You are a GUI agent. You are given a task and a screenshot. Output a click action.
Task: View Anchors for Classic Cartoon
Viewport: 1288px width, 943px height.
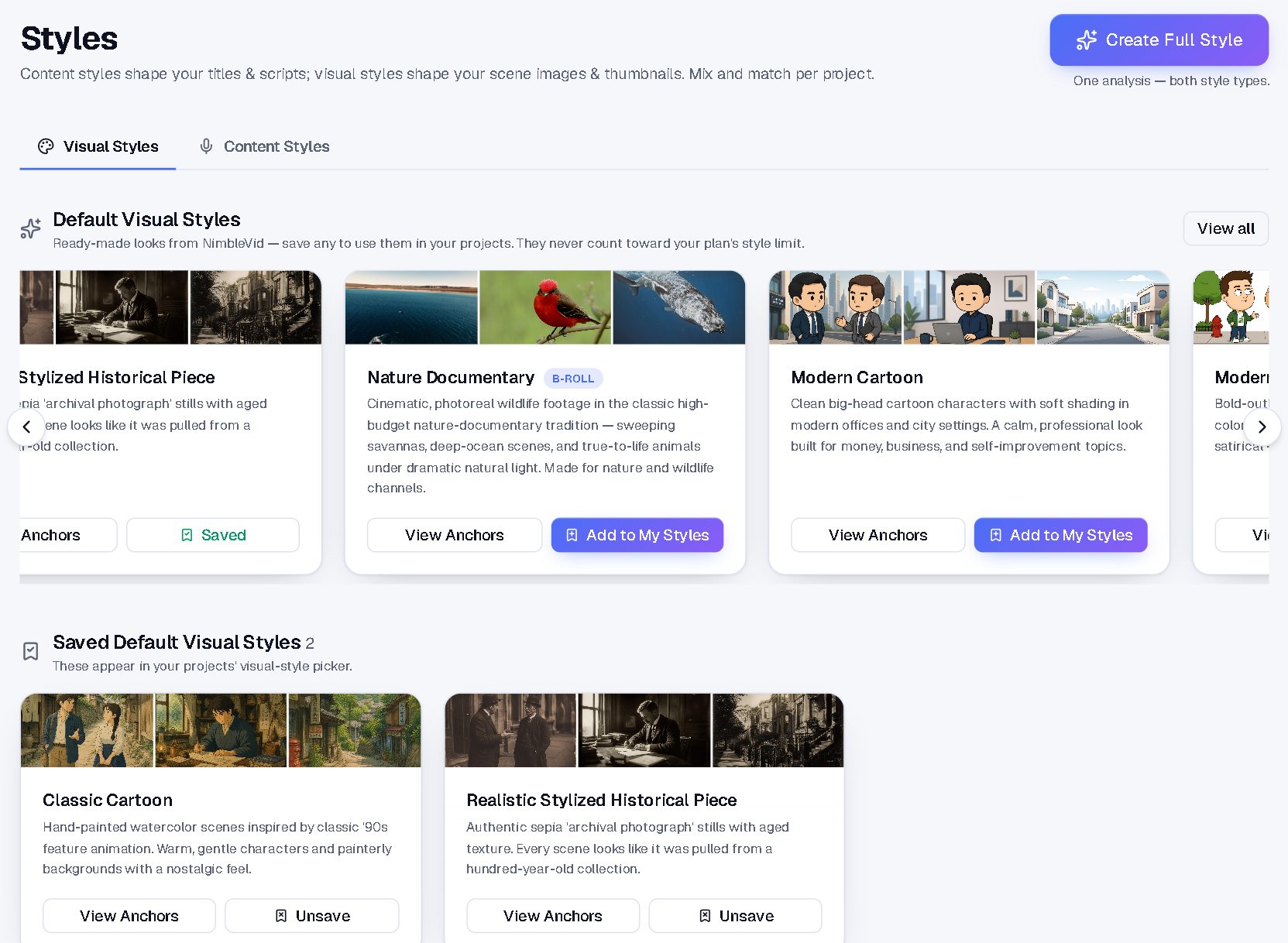coord(129,916)
